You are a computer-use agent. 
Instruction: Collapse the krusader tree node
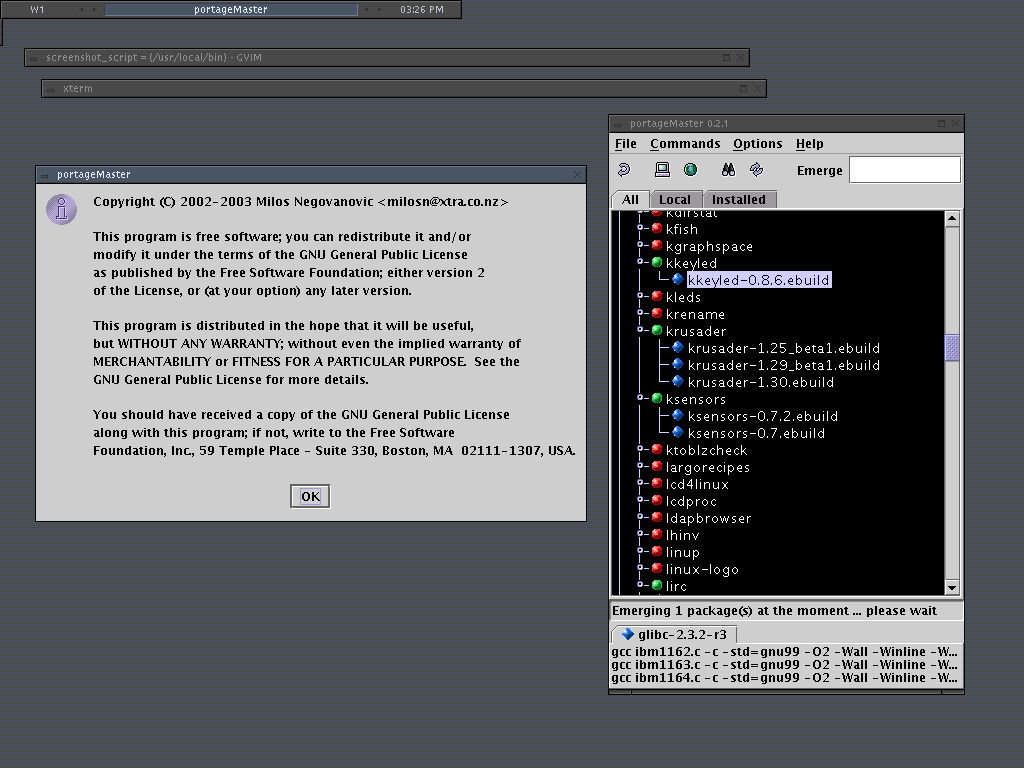pos(640,330)
